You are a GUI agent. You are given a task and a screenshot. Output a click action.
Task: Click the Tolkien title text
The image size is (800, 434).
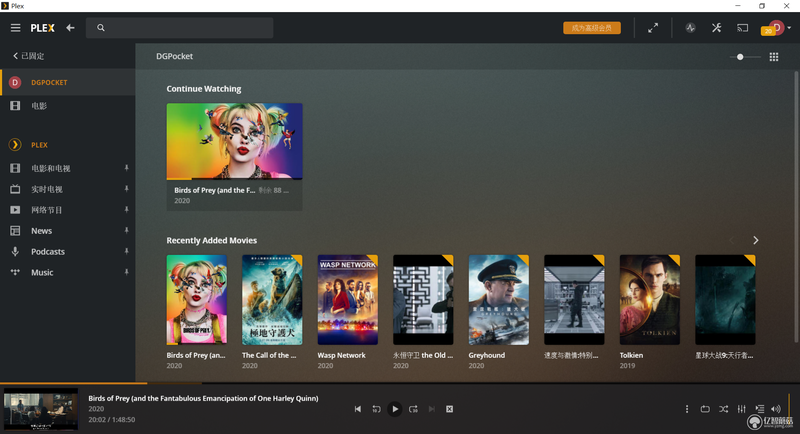pyautogui.click(x=631, y=355)
